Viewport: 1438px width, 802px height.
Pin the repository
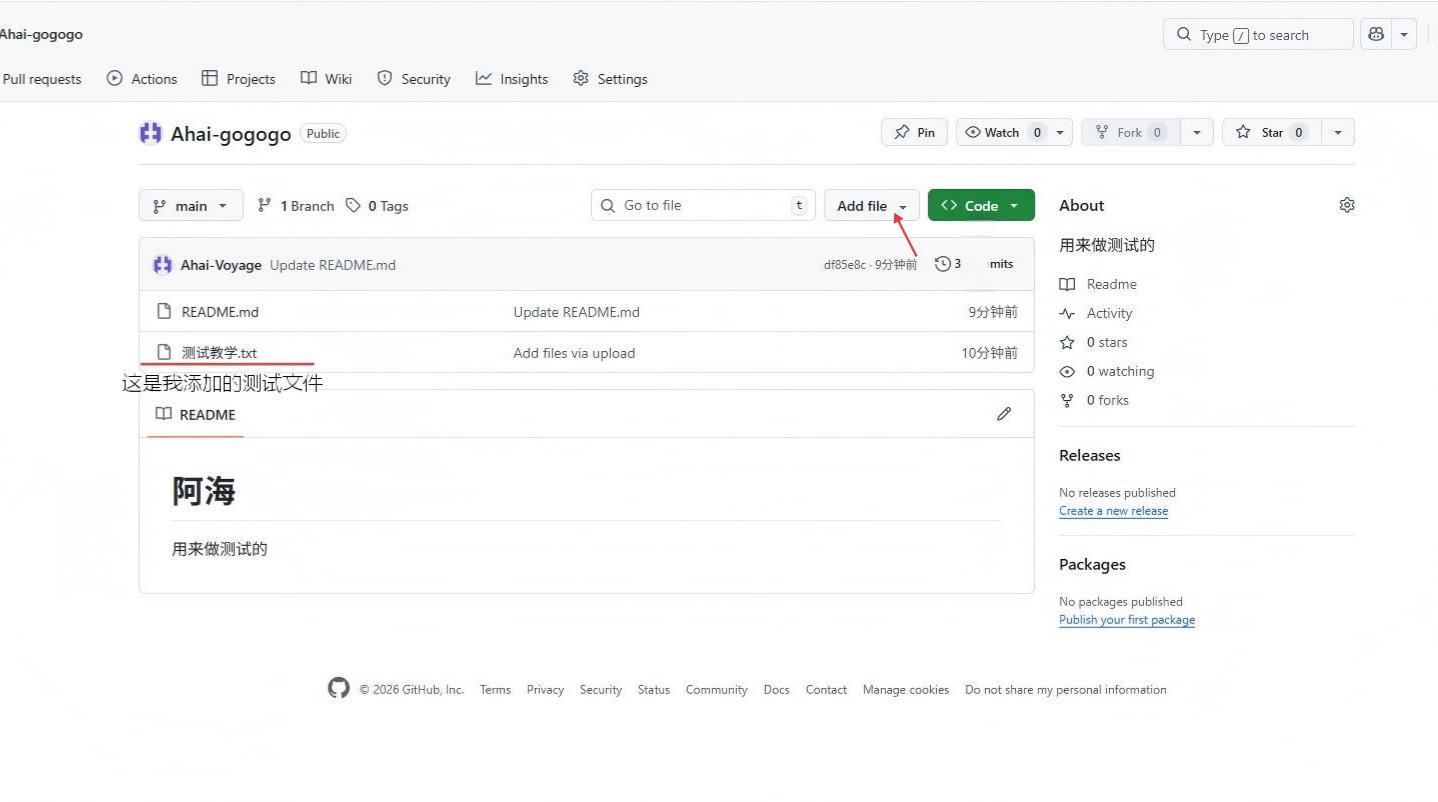pos(914,132)
